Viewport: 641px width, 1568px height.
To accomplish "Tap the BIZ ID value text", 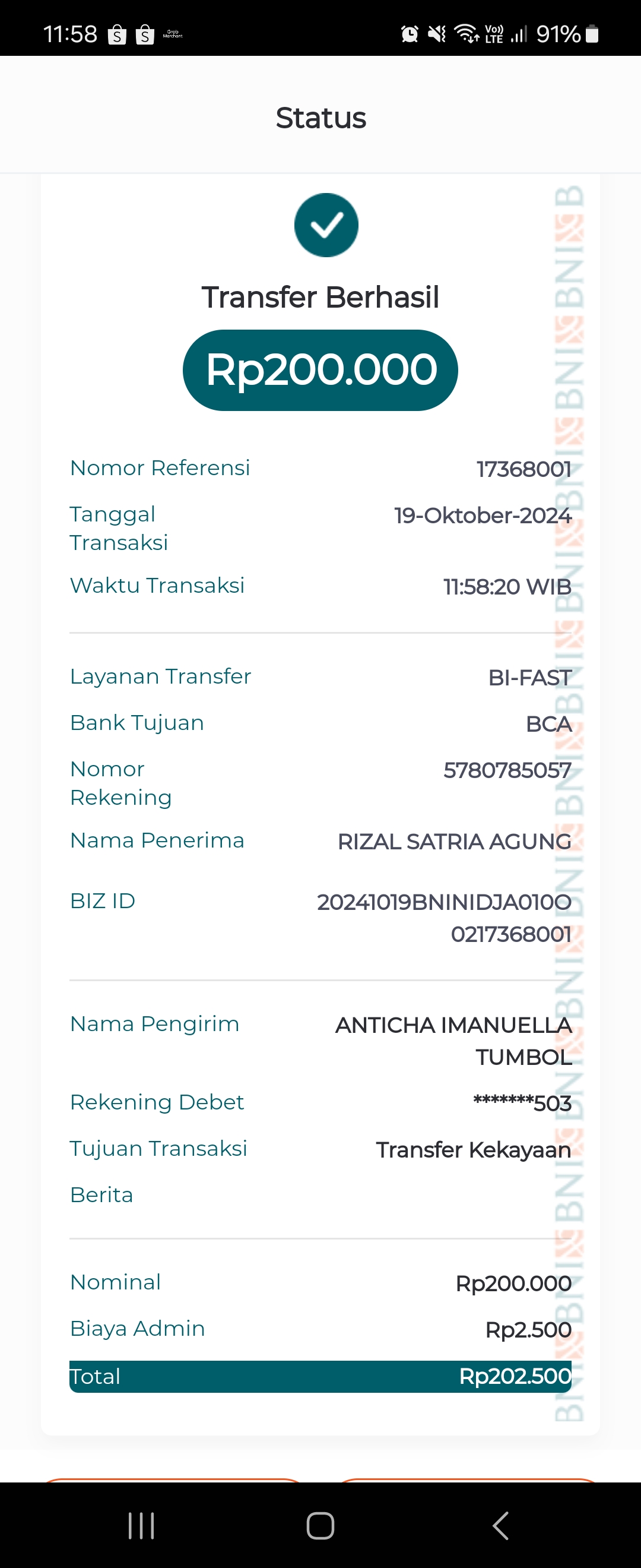I will [x=445, y=918].
